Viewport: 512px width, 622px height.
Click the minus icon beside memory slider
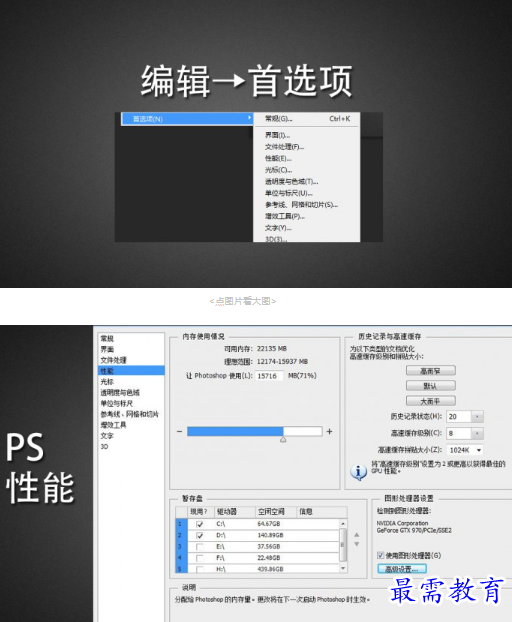pyautogui.click(x=179, y=431)
